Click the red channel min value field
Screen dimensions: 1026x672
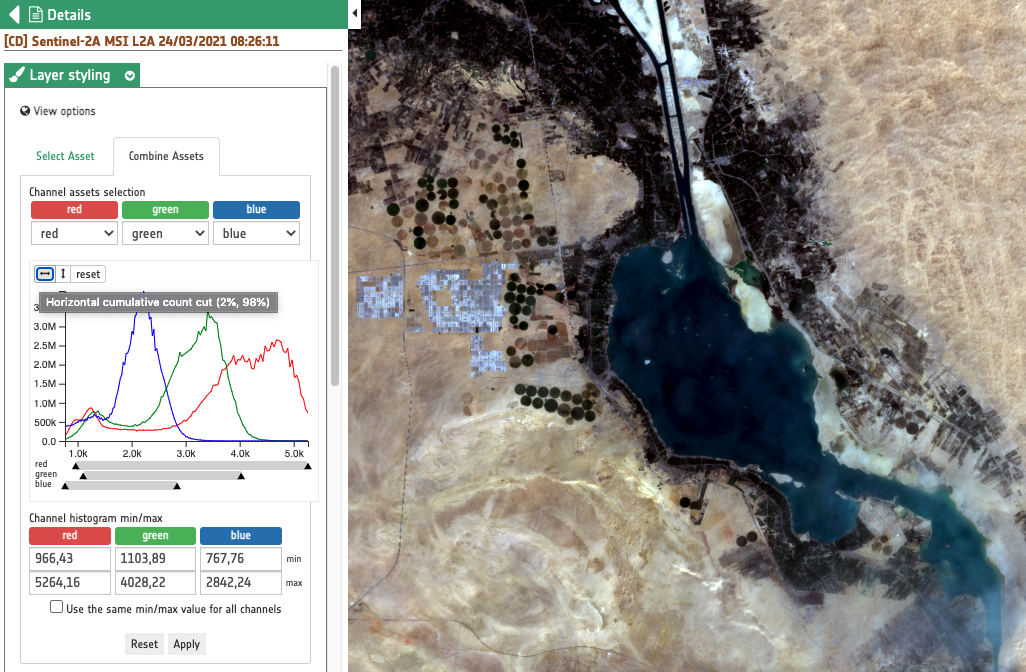pyautogui.click(x=68, y=558)
